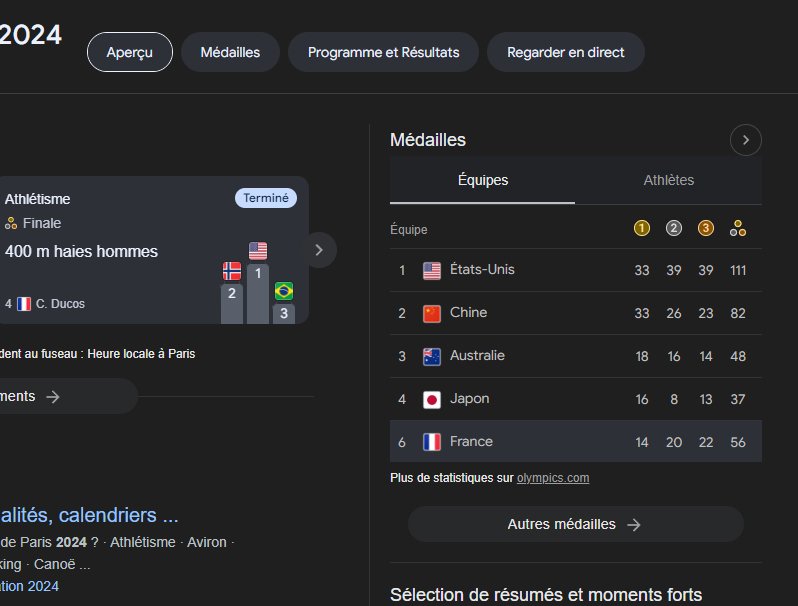Open the Médailles chip
Image resolution: width=798 pixels, height=606 pixels.
point(230,52)
